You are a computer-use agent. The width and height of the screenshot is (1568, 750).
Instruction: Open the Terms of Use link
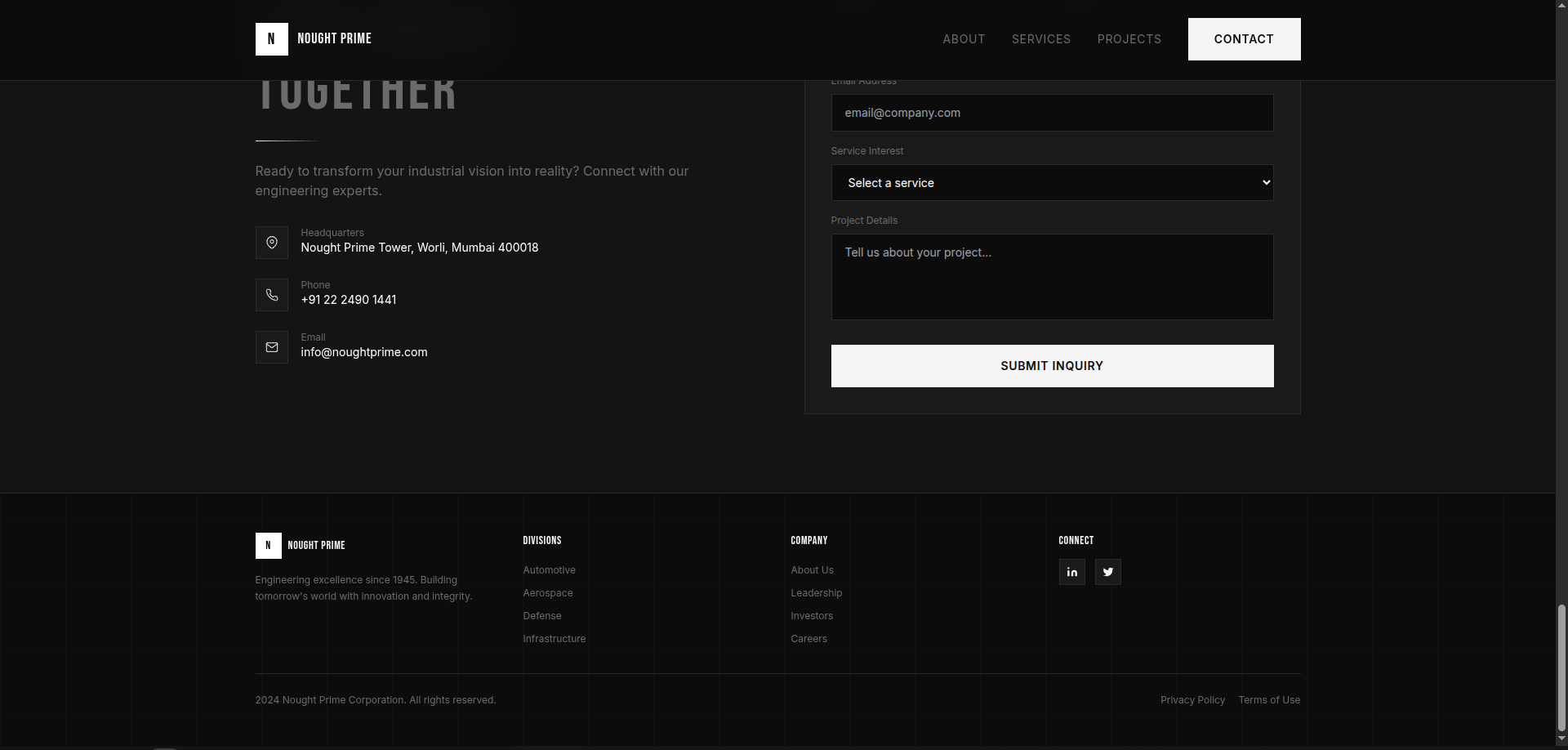pos(1269,700)
